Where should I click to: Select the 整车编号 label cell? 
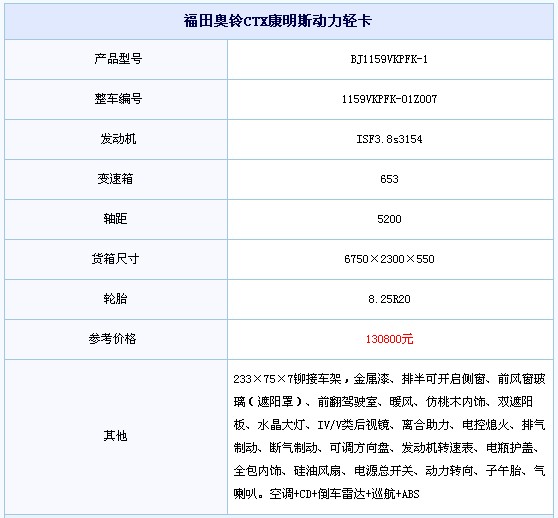click(x=116, y=99)
